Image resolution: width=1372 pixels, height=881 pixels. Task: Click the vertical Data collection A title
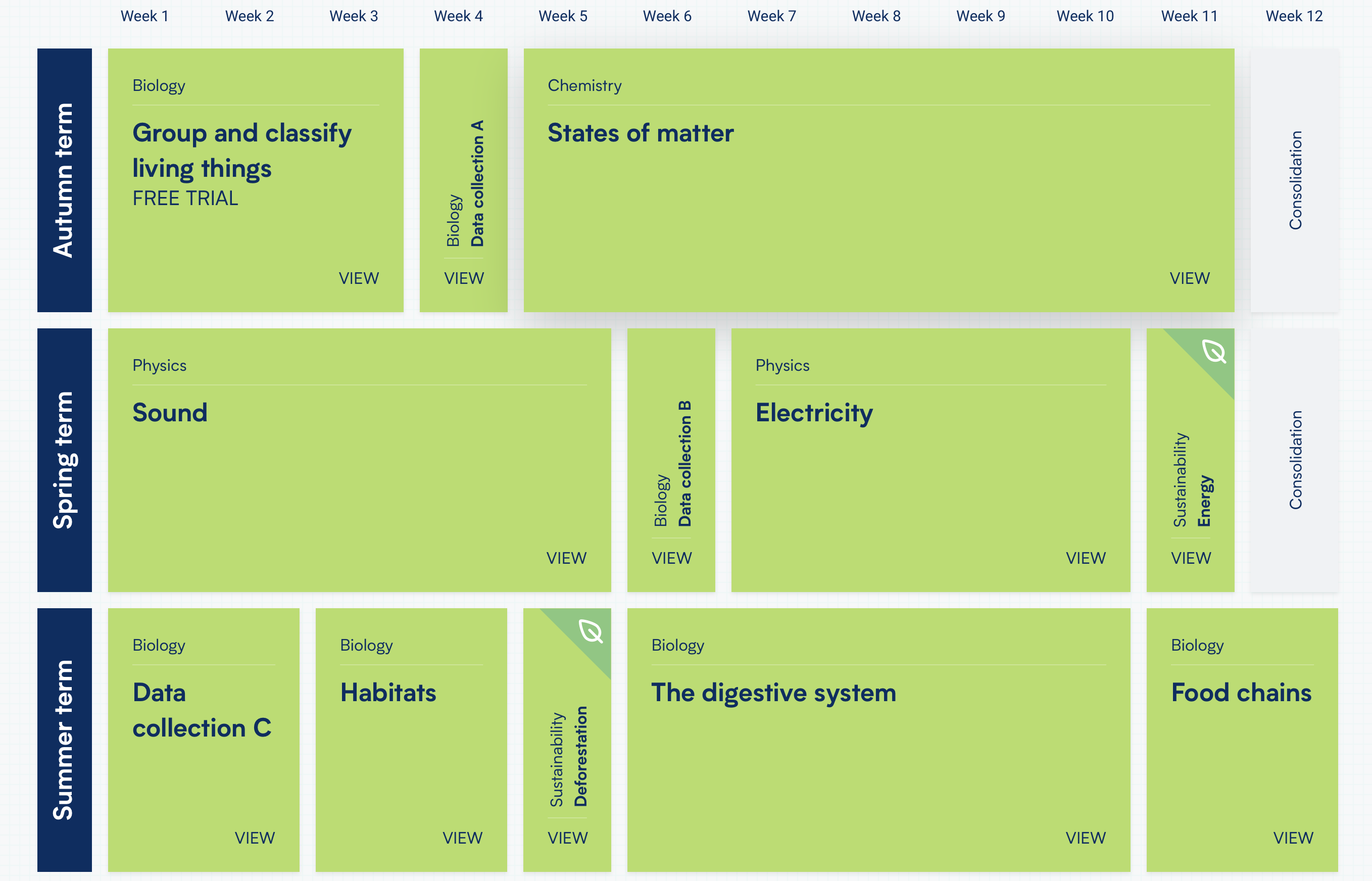[x=477, y=183]
